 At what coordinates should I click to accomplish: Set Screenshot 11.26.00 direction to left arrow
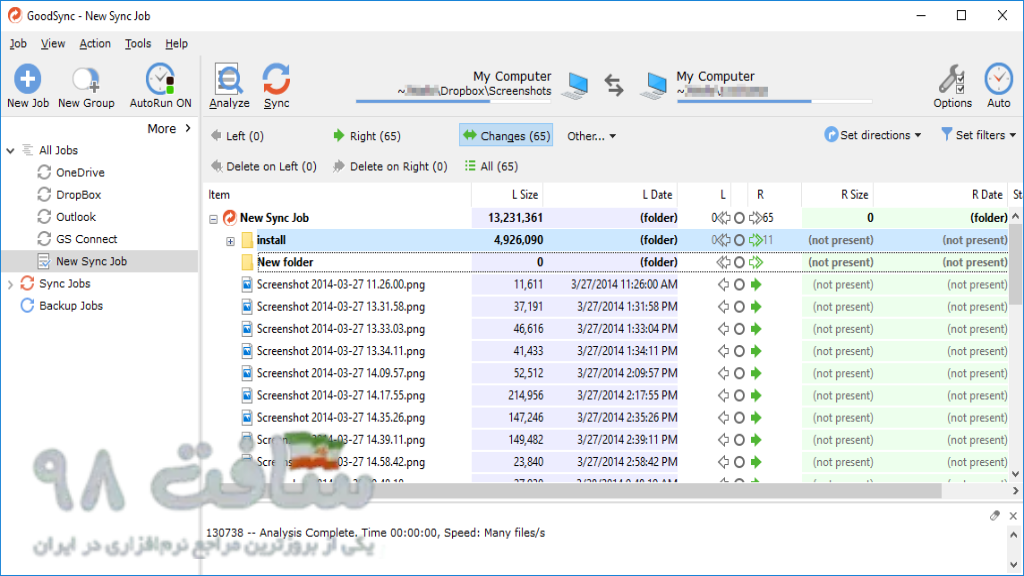723,285
